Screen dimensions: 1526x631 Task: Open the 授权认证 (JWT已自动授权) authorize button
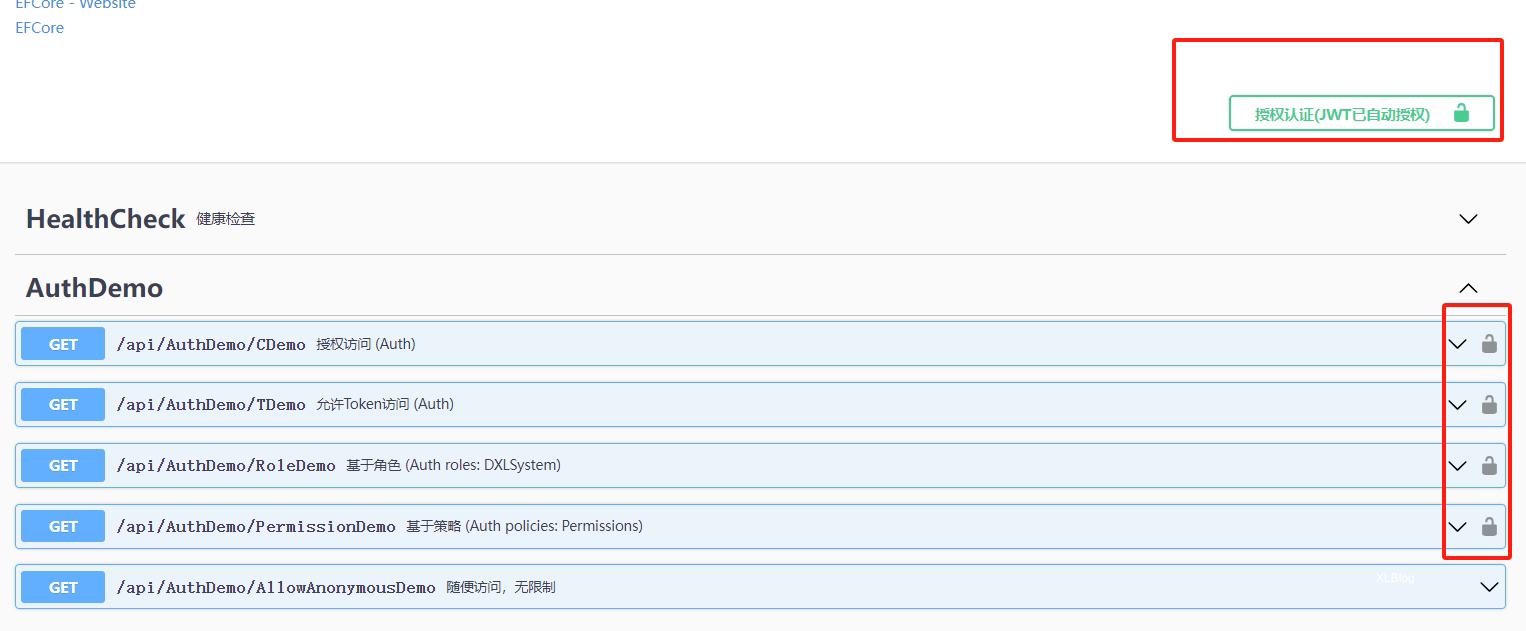coord(1343,114)
